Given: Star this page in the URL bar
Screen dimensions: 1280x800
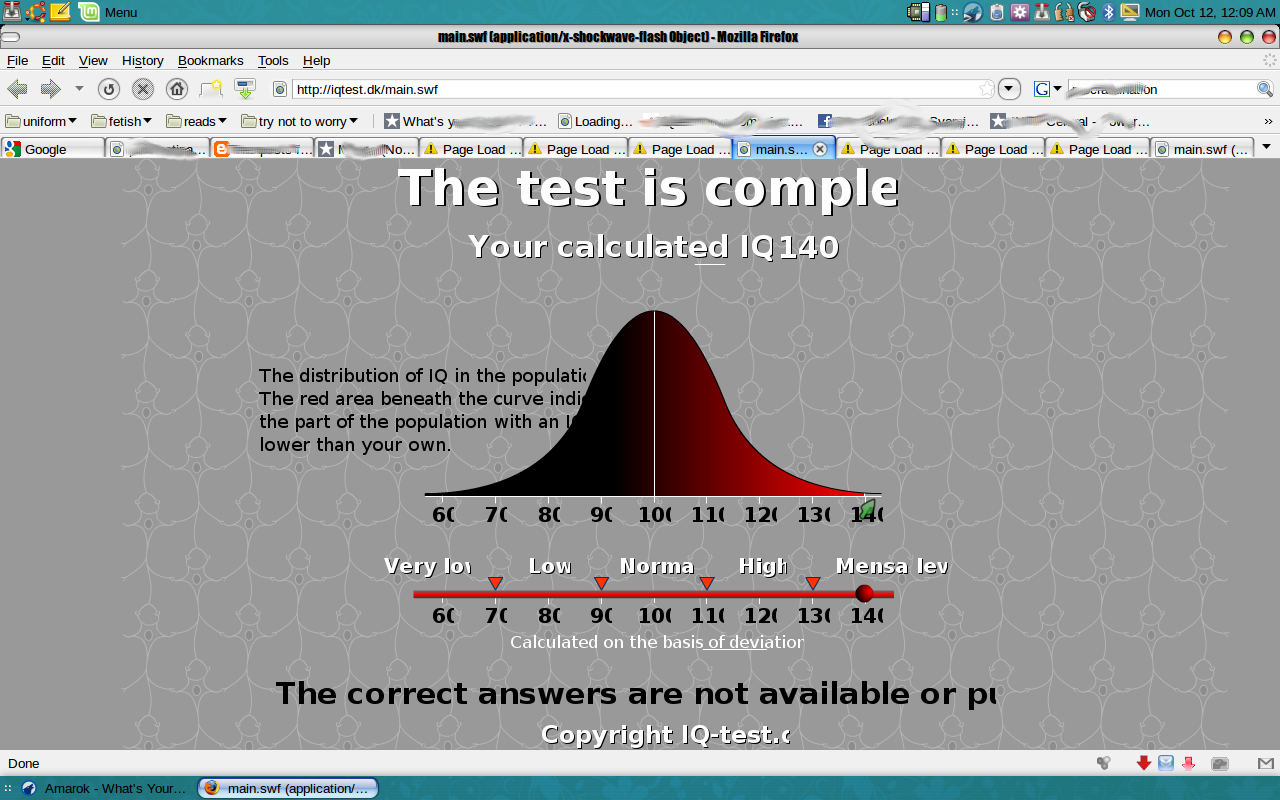Looking at the screenshot, I should pyautogui.click(x=986, y=89).
